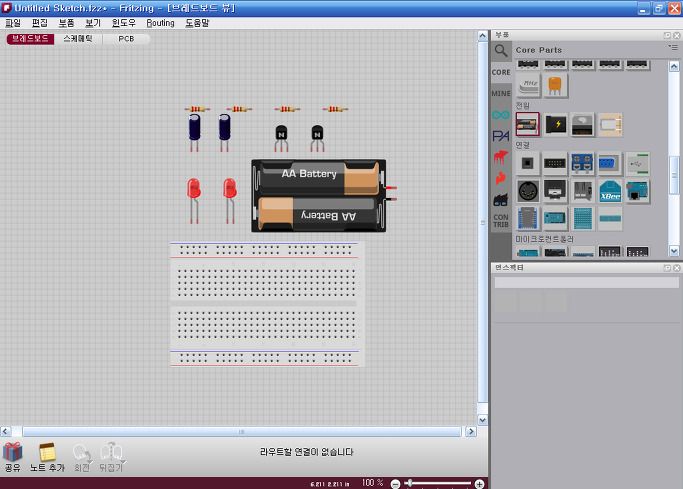Click the zoom in plus button
This screenshot has width=683, height=489.
click(x=479, y=484)
